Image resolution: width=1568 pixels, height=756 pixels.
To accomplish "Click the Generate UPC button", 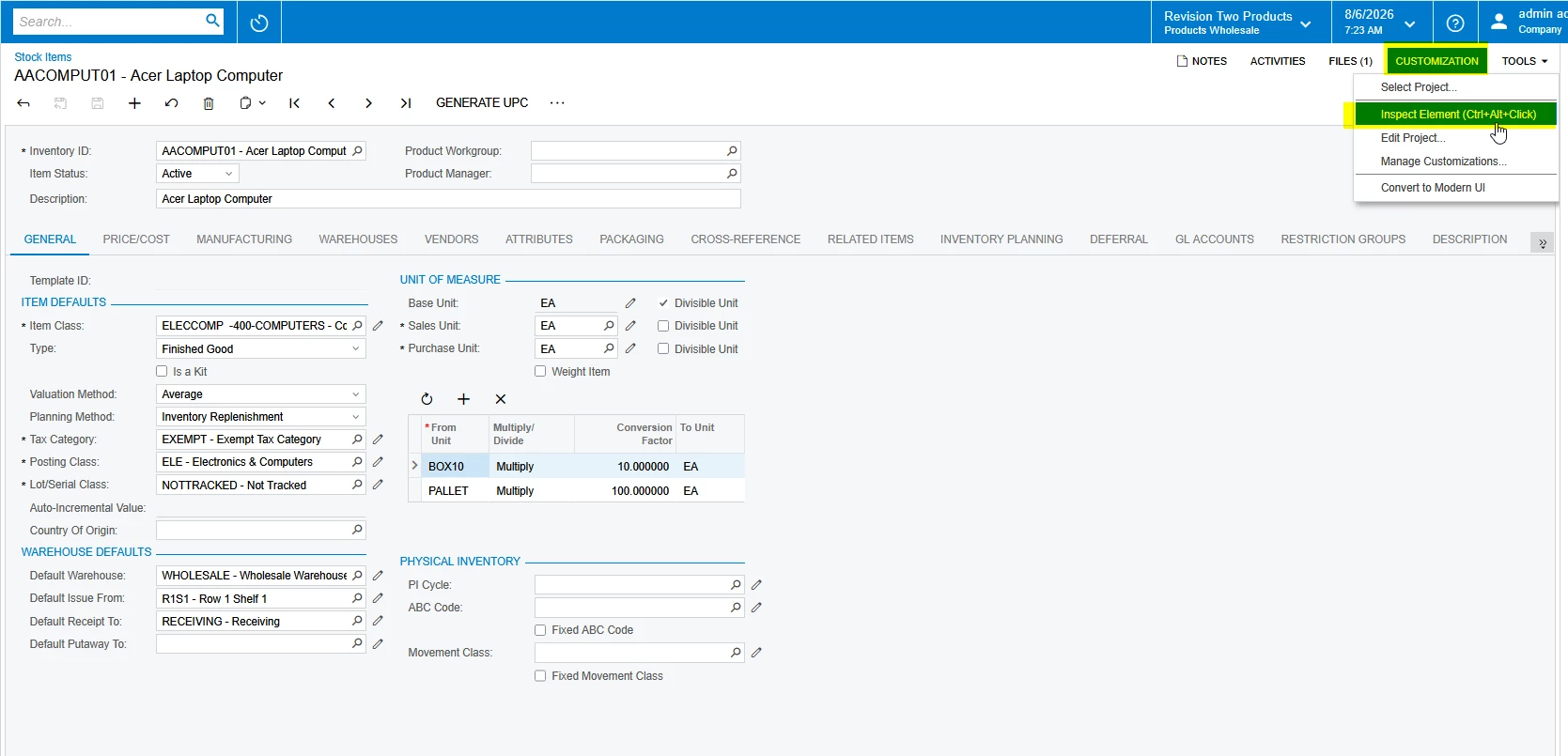I will (x=482, y=103).
